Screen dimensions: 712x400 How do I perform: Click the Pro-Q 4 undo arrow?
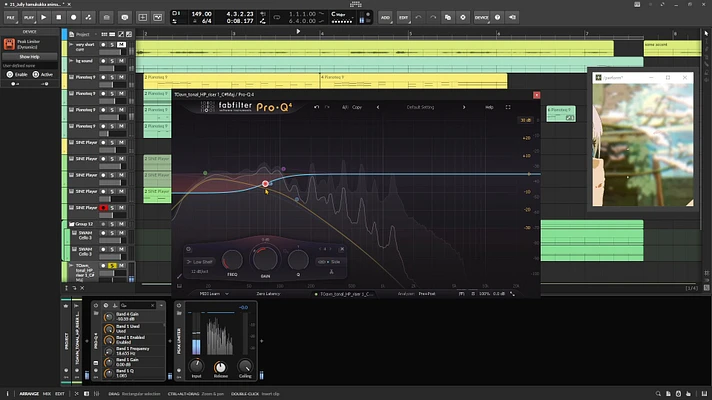316,107
